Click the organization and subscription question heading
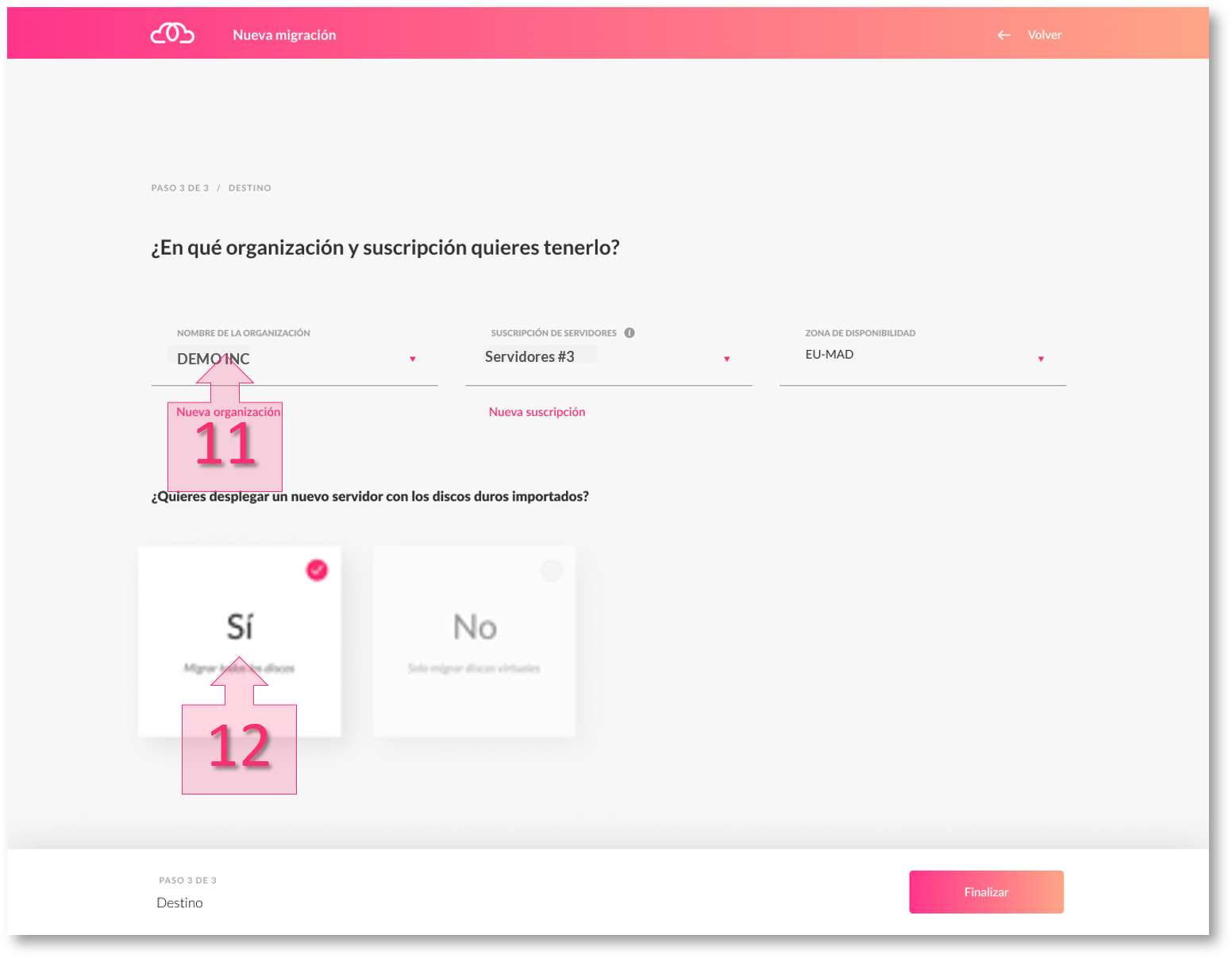This screenshot has width=1232, height=958. pos(385,248)
